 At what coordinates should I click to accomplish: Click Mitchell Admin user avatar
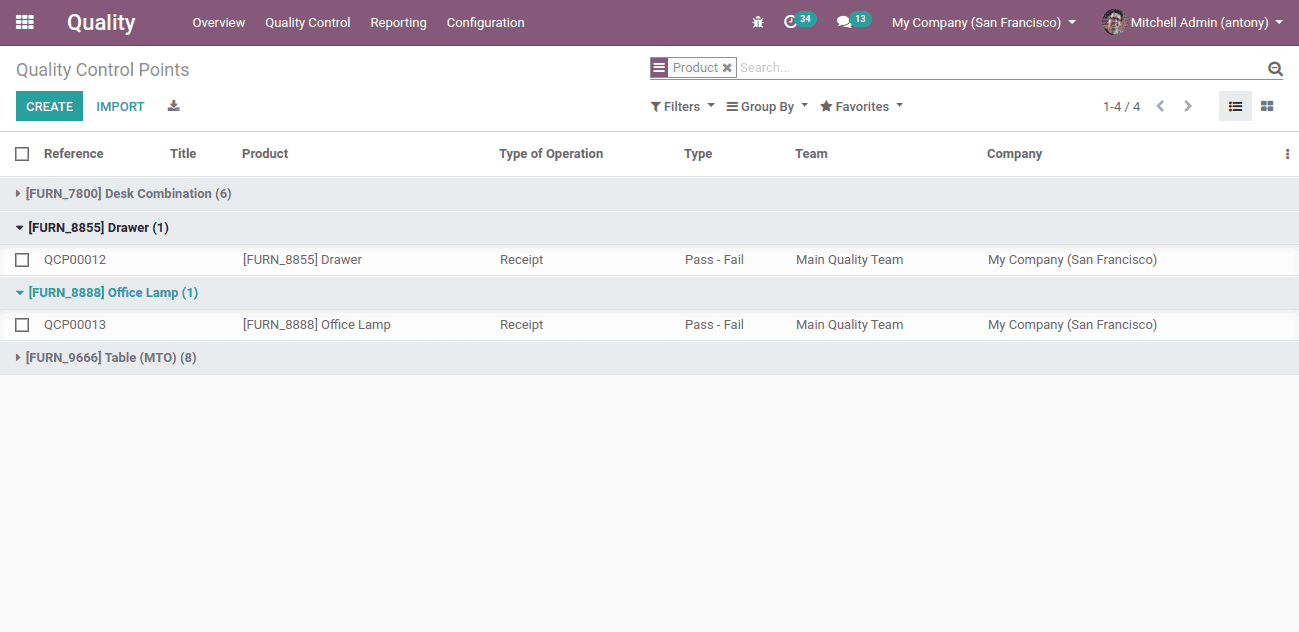pyautogui.click(x=1114, y=22)
